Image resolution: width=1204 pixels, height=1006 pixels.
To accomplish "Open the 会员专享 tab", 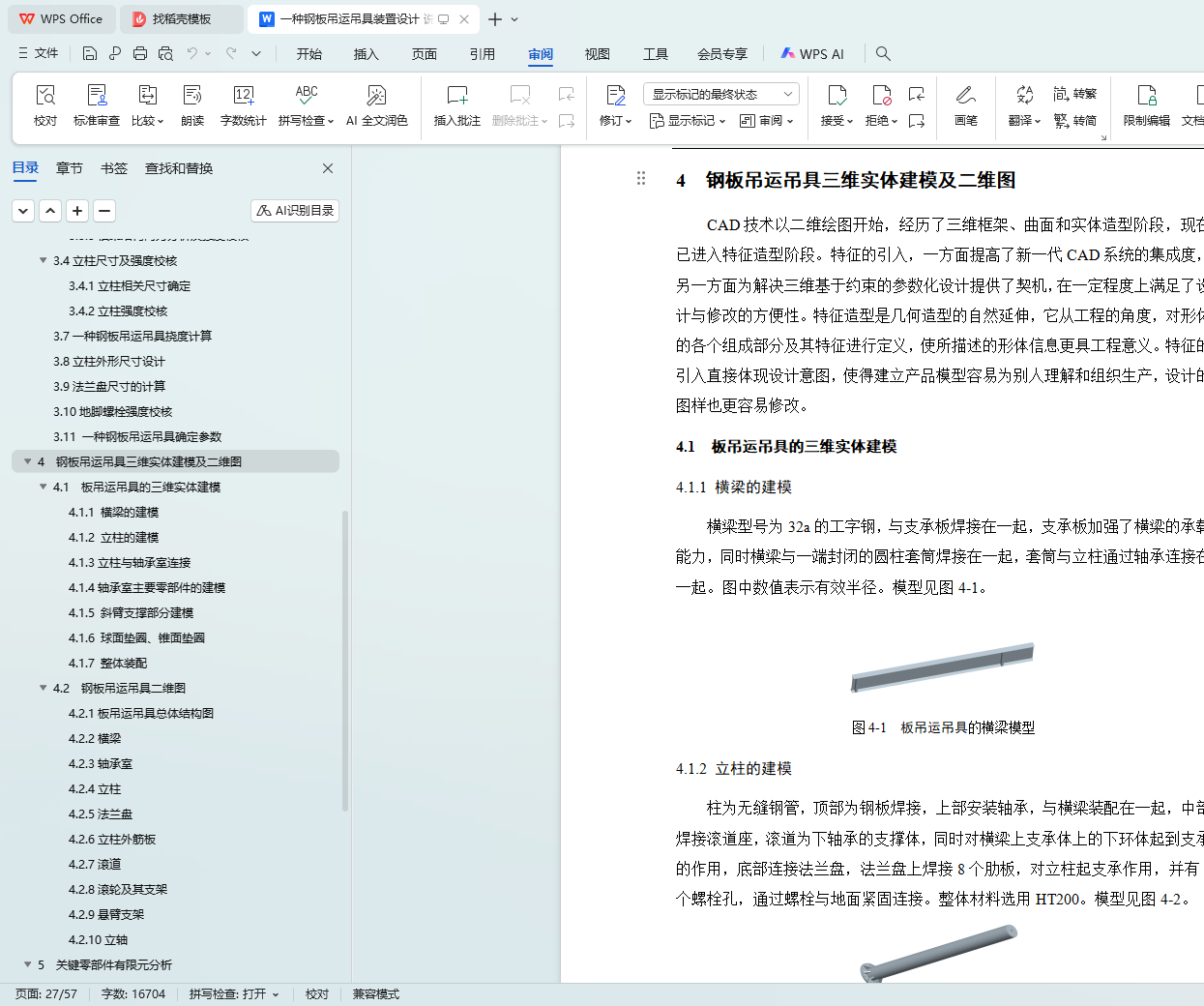I will pyautogui.click(x=722, y=54).
